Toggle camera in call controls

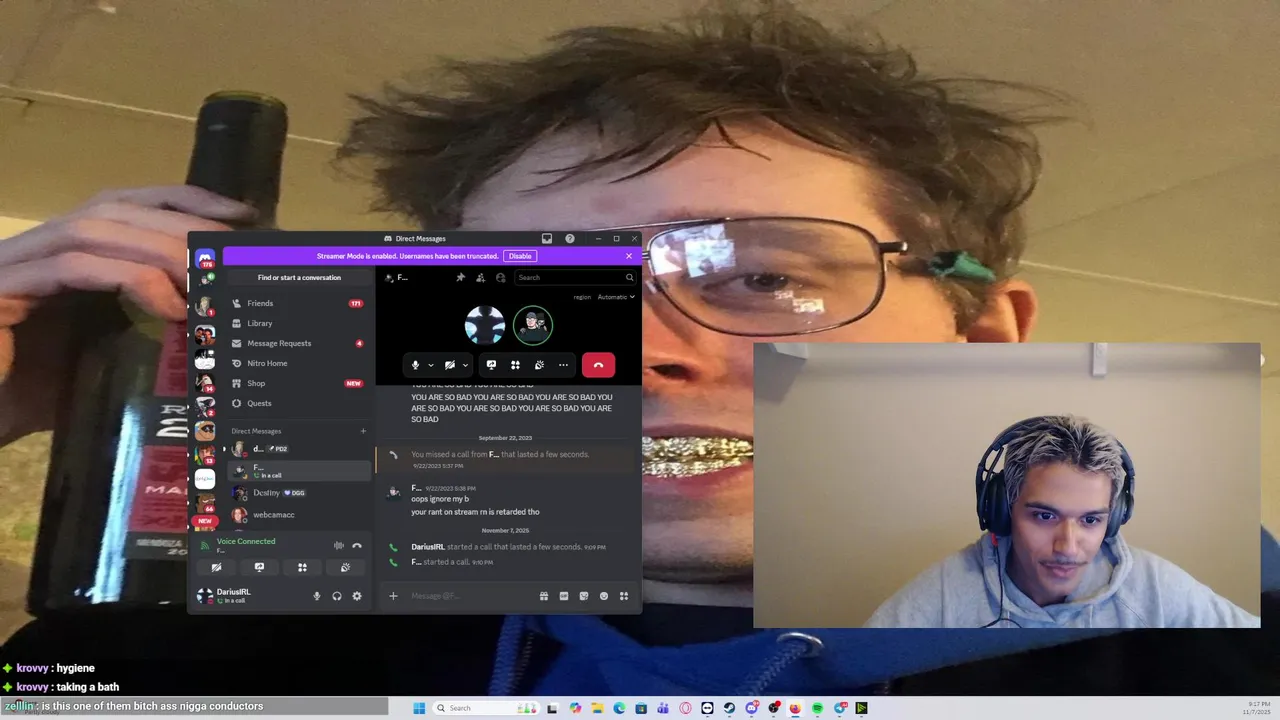(x=449, y=365)
